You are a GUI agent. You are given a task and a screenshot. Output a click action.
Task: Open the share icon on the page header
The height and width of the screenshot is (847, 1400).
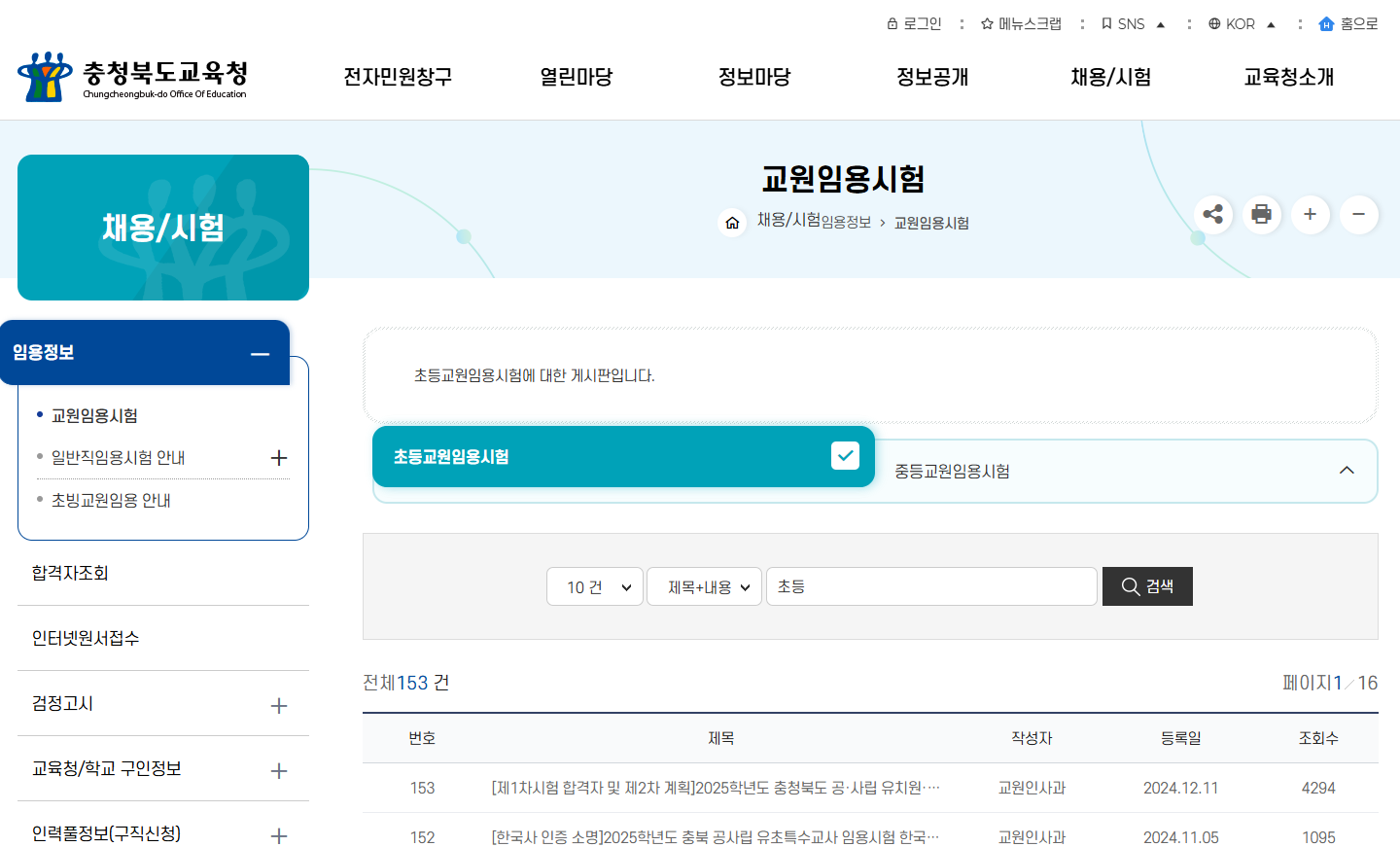(x=1213, y=215)
